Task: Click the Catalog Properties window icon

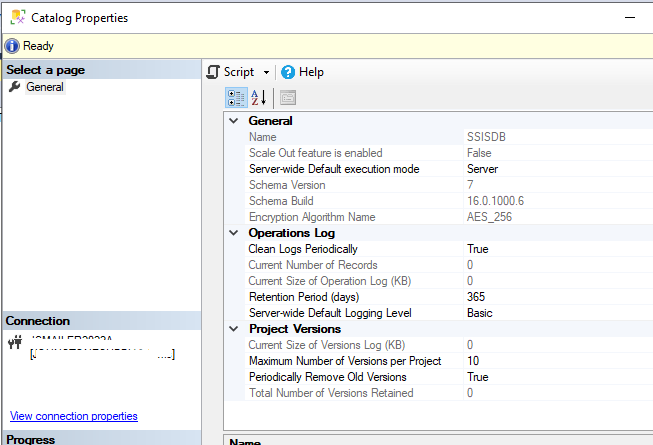Action: 17,17
